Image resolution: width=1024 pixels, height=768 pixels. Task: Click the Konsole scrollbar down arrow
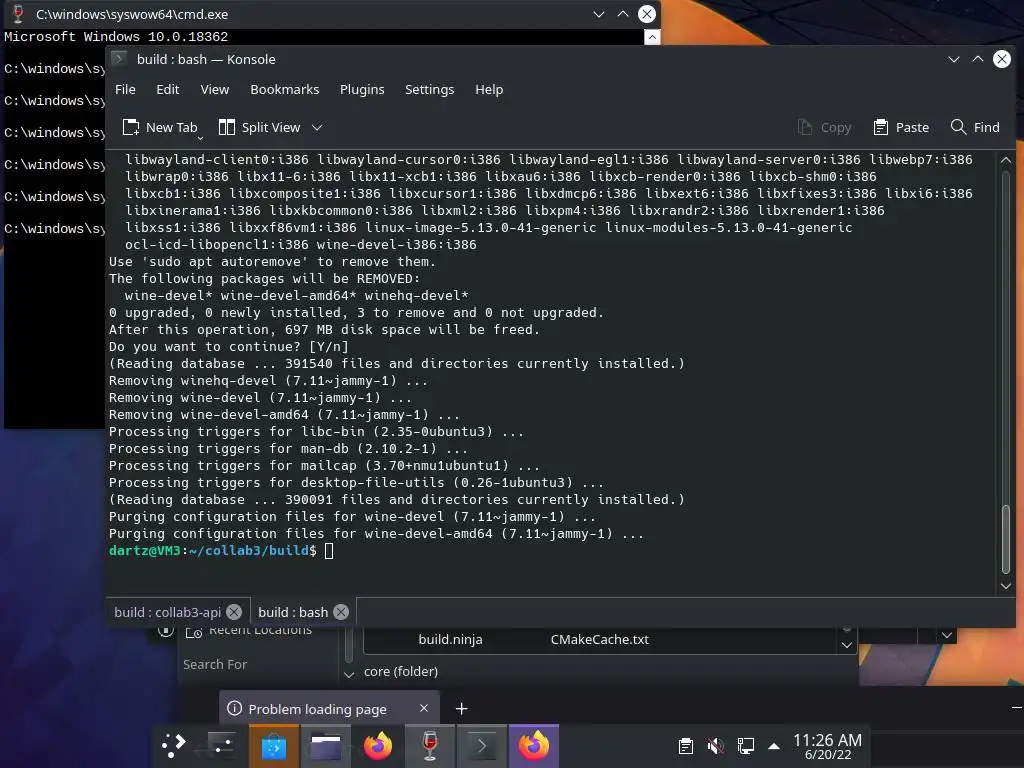pos(1006,586)
